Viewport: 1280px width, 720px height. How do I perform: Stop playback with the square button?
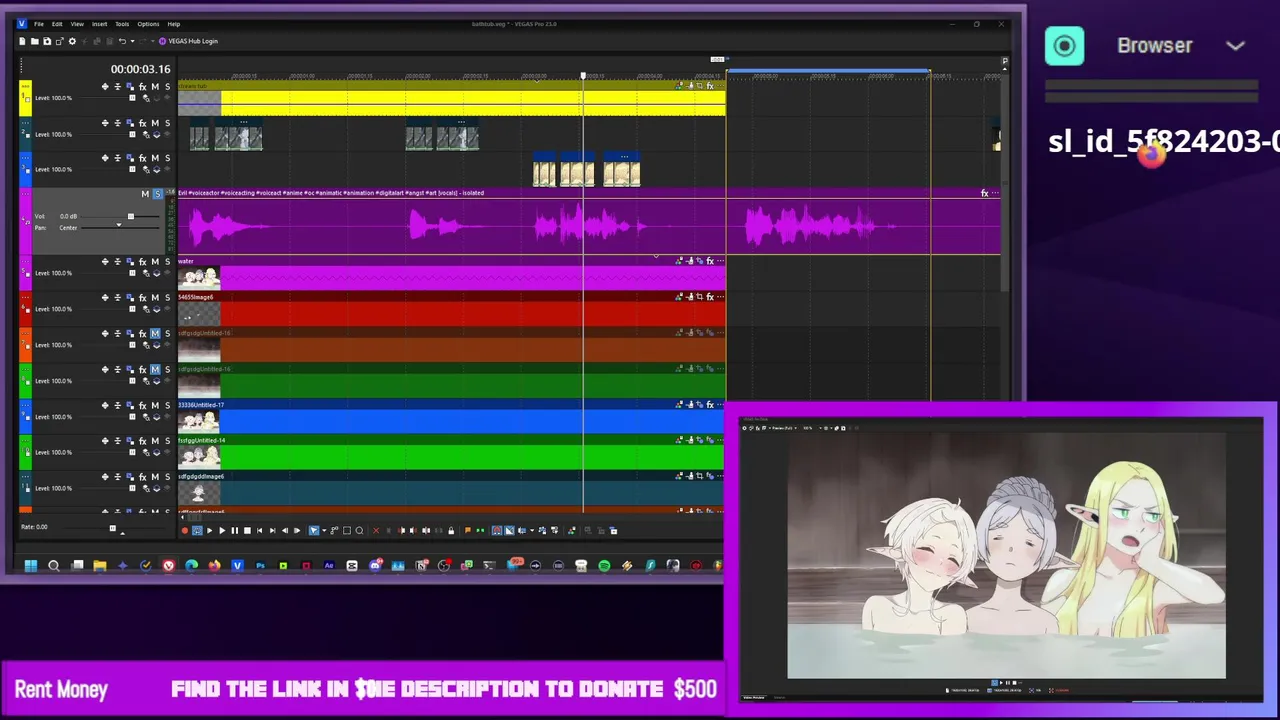pyautogui.click(x=247, y=530)
